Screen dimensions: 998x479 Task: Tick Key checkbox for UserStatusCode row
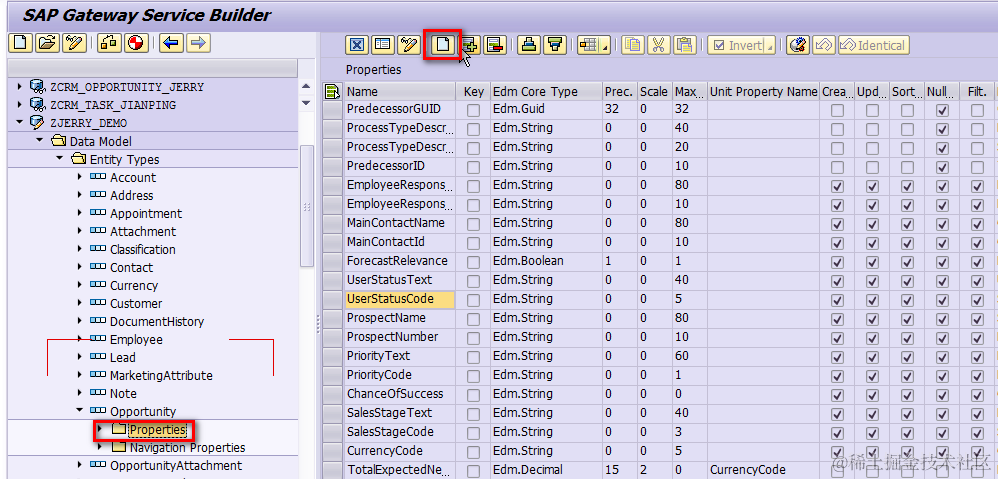(473, 300)
